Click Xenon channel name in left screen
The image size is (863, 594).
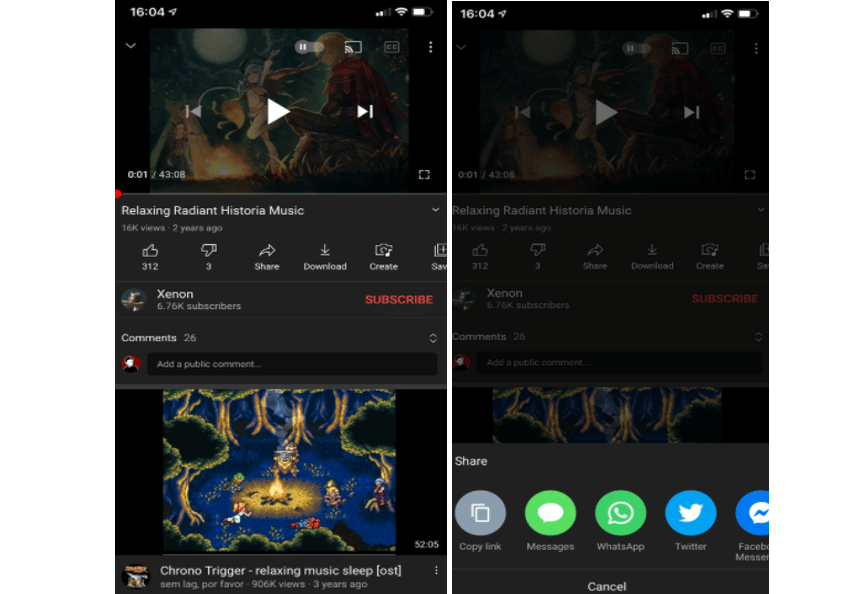[x=175, y=294]
